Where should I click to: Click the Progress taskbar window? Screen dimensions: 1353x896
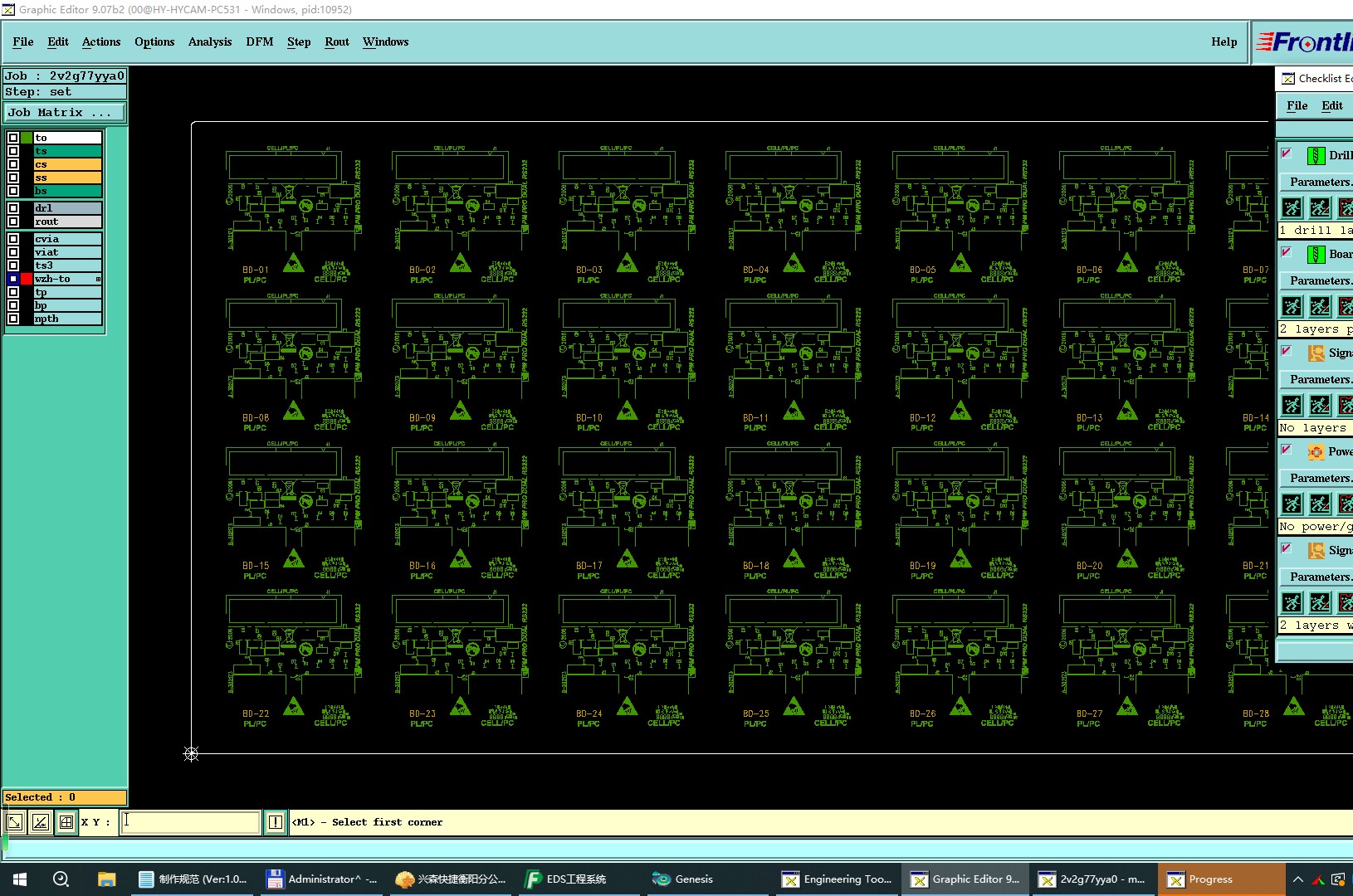coord(1222,879)
